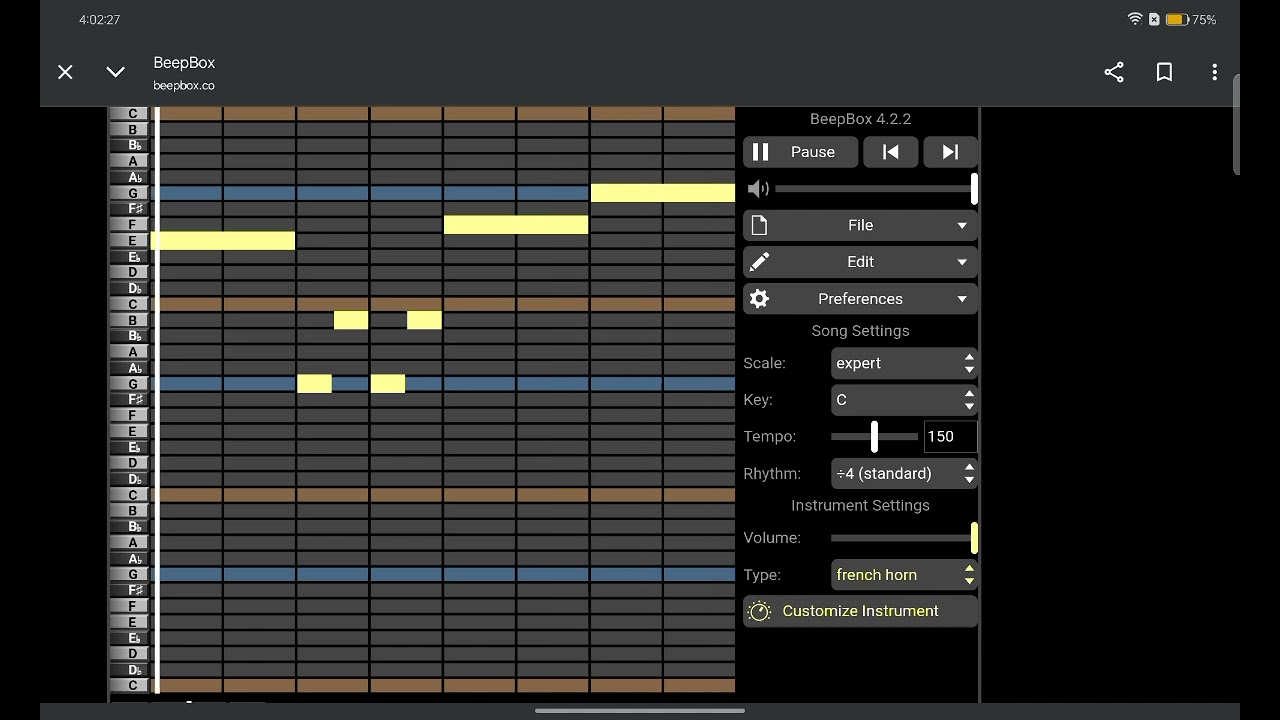Image resolution: width=1280 pixels, height=720 pixels.
Task: Play the F# key below top G
Action: click(x=130, y=208)
